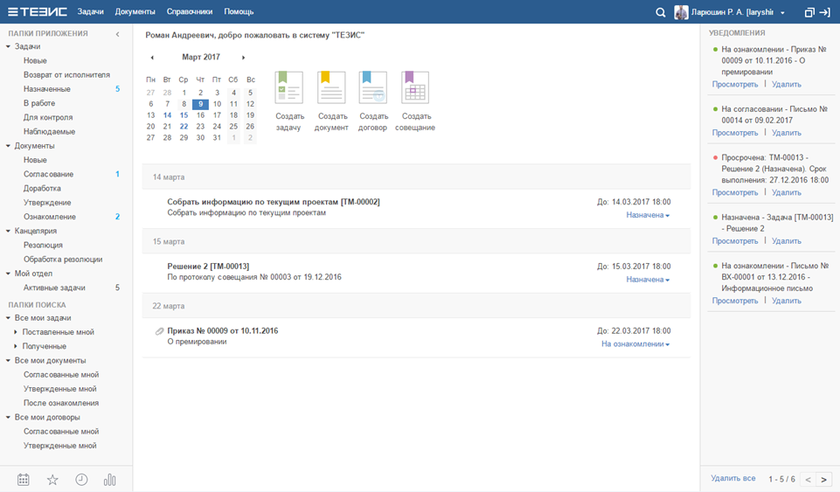Screen dimensions: 840x492
Task: Open the 'На ознакомлении' status dropdown
Action: (635, 344)
